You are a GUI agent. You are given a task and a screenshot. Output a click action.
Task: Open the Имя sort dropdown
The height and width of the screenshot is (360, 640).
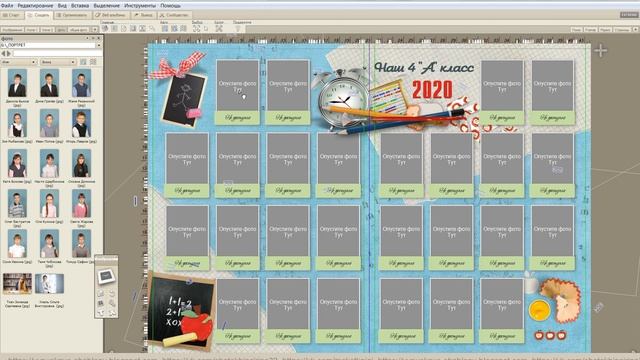pyautogui.click(x=19, y=62)
